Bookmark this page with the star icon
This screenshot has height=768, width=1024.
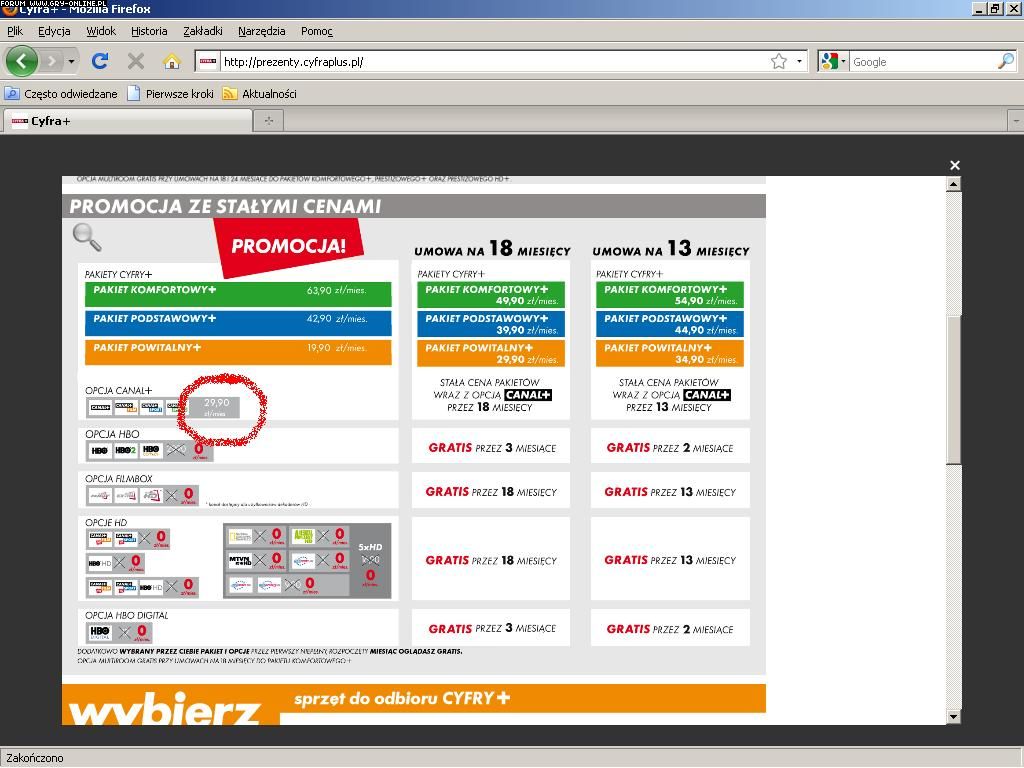[x=778, y=61]
